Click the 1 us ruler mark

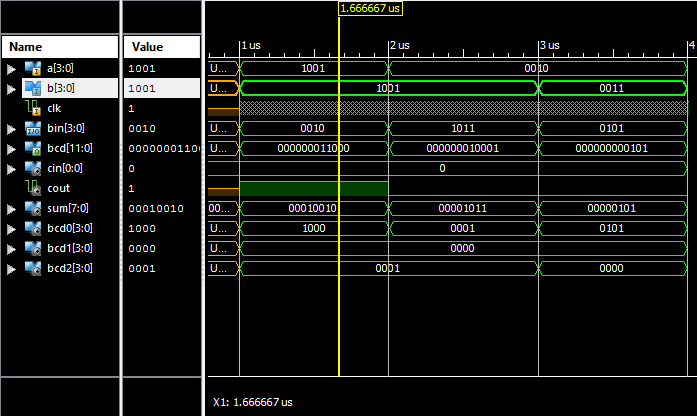(251, 45)
